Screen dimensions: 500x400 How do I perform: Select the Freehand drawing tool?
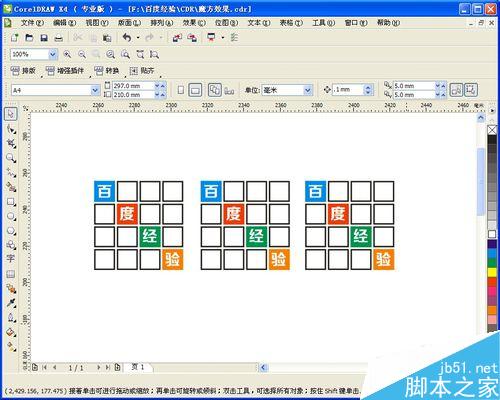coord(11,173)
